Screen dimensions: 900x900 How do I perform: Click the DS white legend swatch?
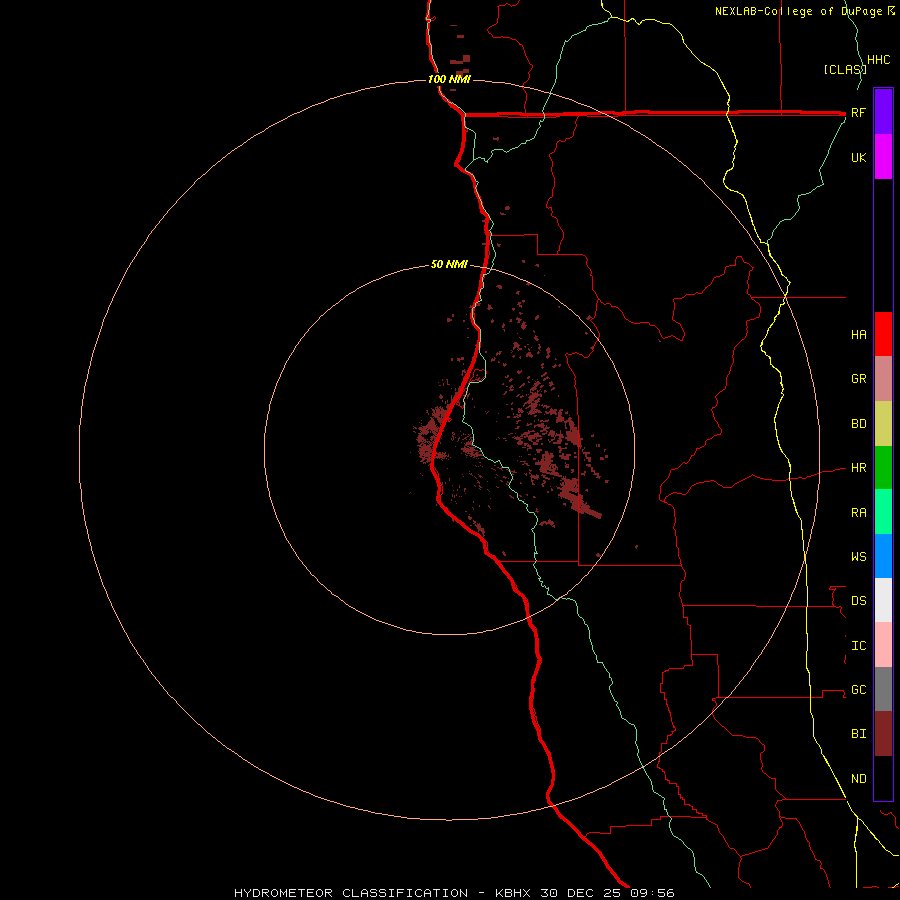[x=883, y=600]
